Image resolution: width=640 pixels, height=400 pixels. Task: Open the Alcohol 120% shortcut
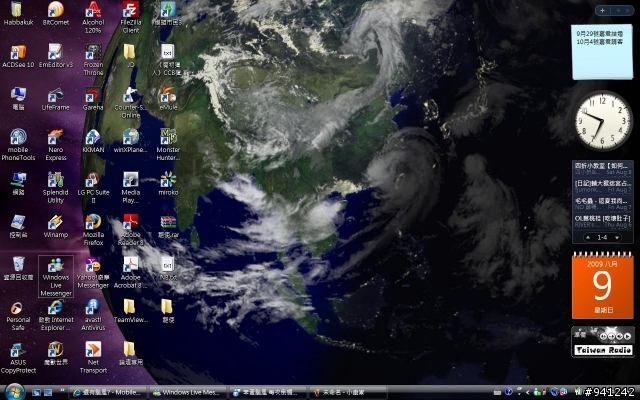click(x=93, y=17)
